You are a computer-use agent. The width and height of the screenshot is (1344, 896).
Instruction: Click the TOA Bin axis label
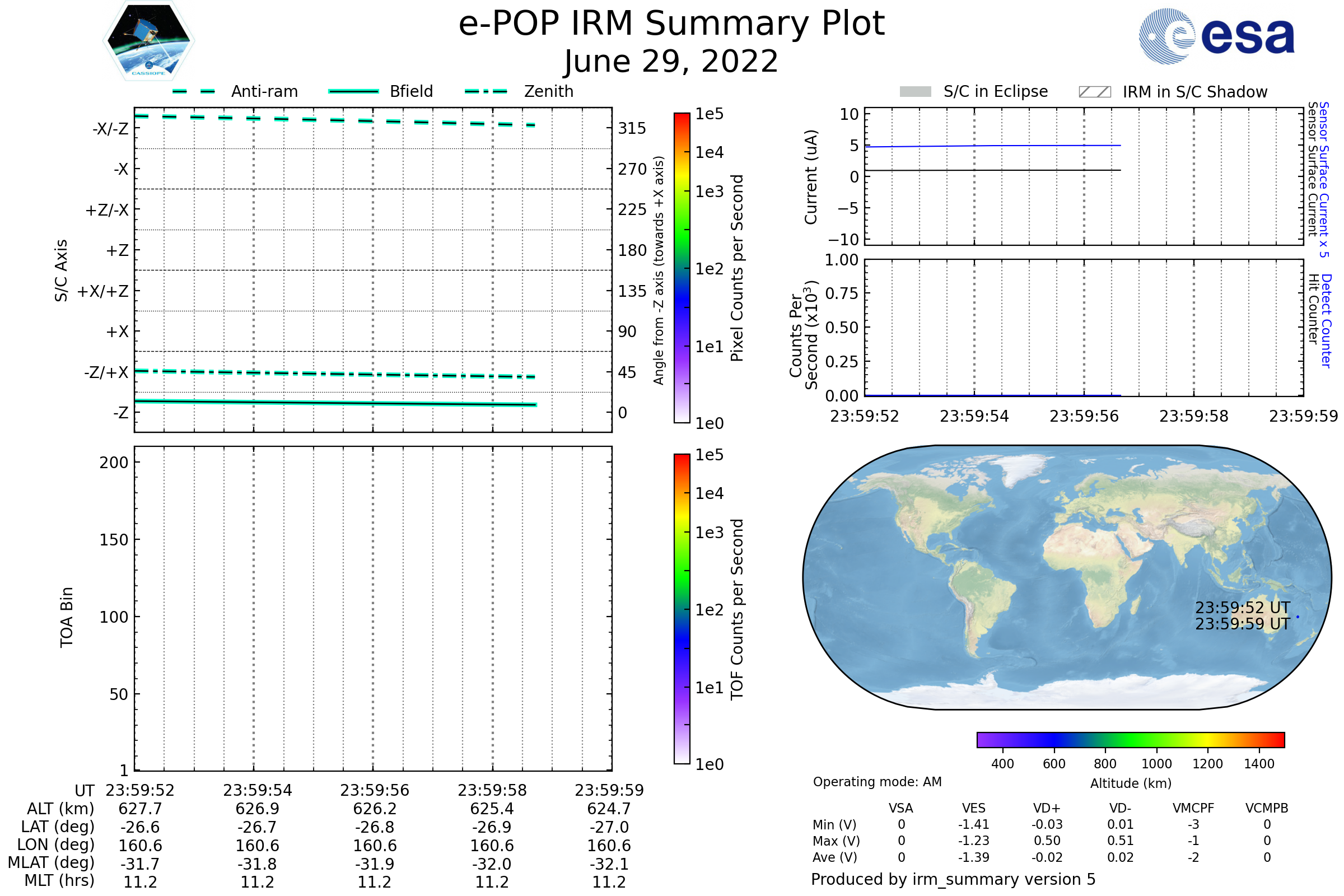tap(66, 617)
